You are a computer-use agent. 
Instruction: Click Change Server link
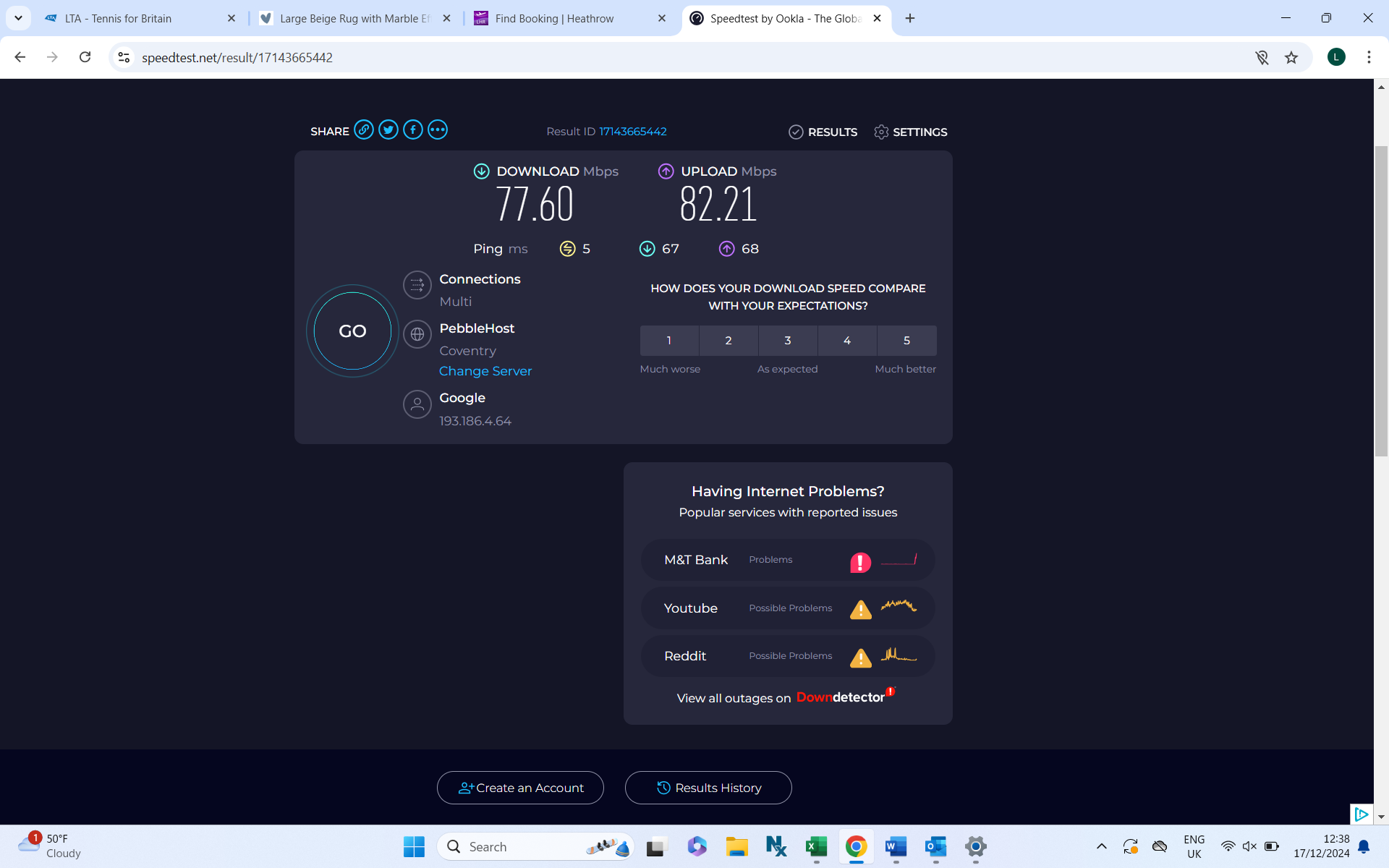(485, 371)
